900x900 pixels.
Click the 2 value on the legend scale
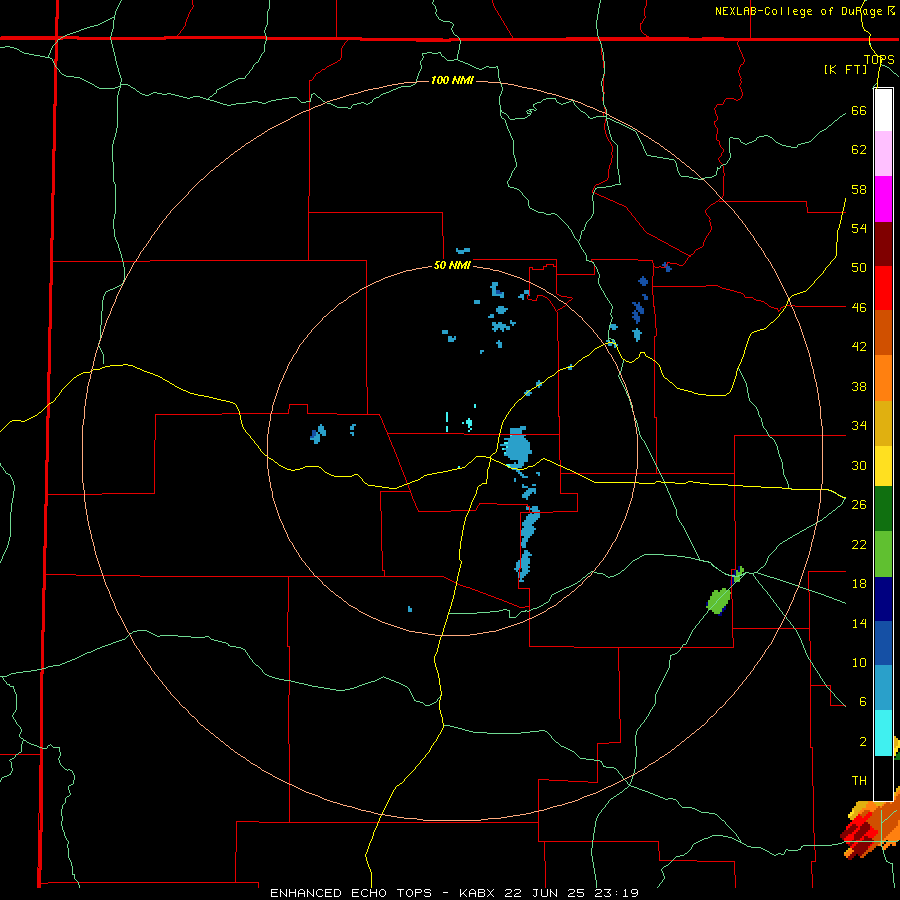click(x=863, y=742)
